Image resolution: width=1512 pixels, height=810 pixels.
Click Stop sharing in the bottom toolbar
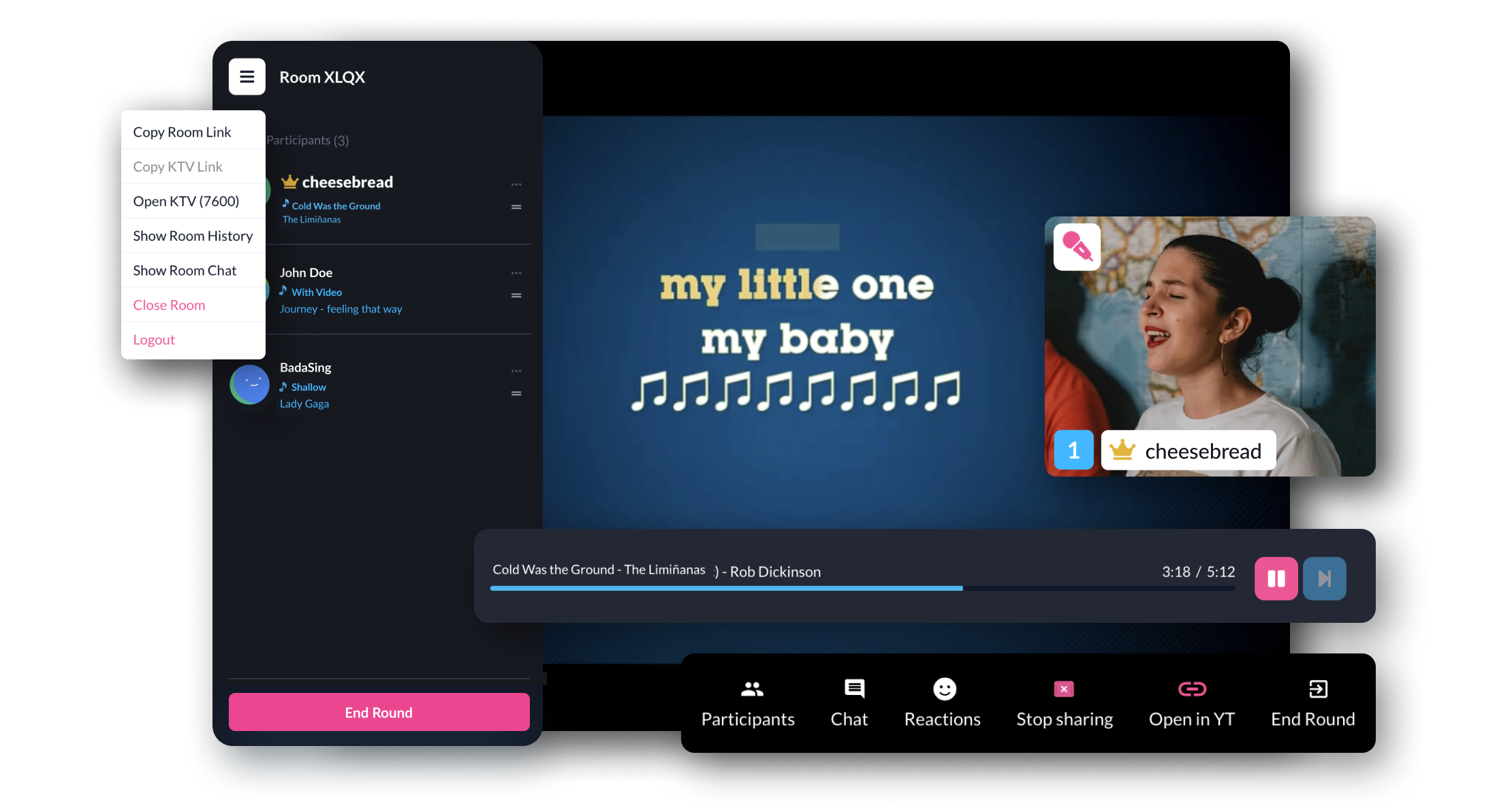tap(1065, 704)
